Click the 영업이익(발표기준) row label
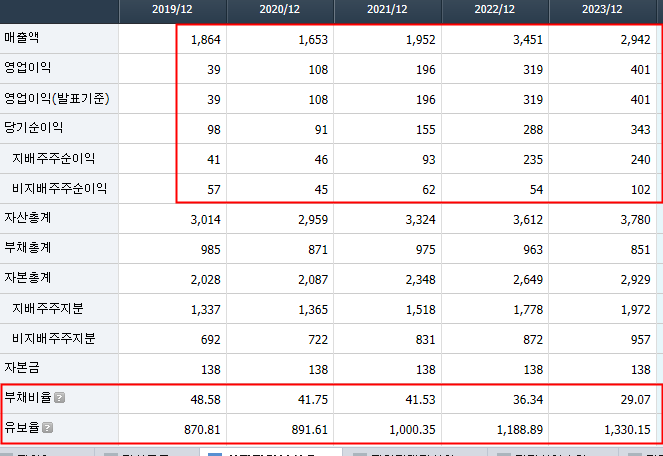This screenshot has width=663, height=456. coord(57,99)
